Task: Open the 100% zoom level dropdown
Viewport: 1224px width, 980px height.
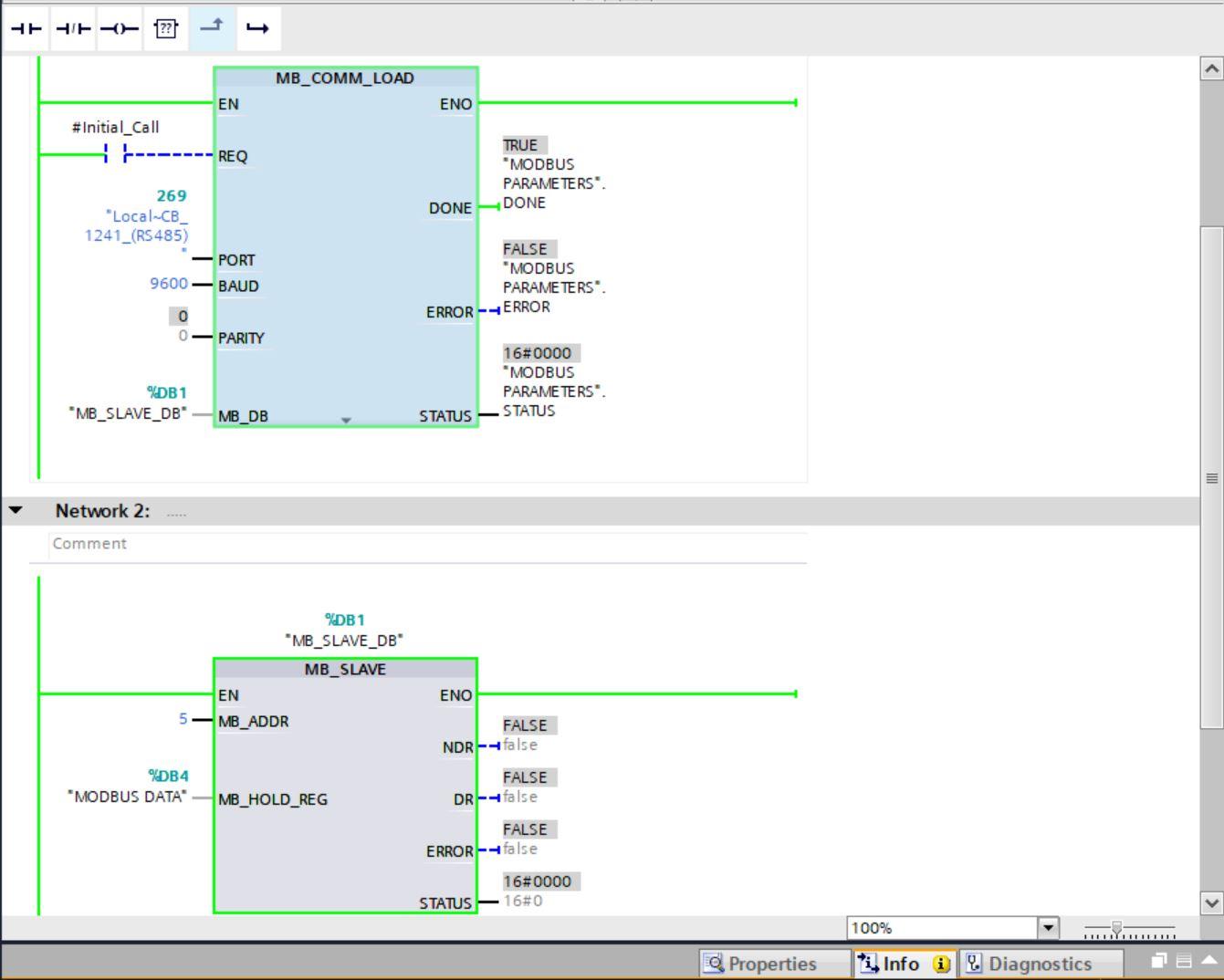Action: pyautogui.click(x=1046, y=928)
